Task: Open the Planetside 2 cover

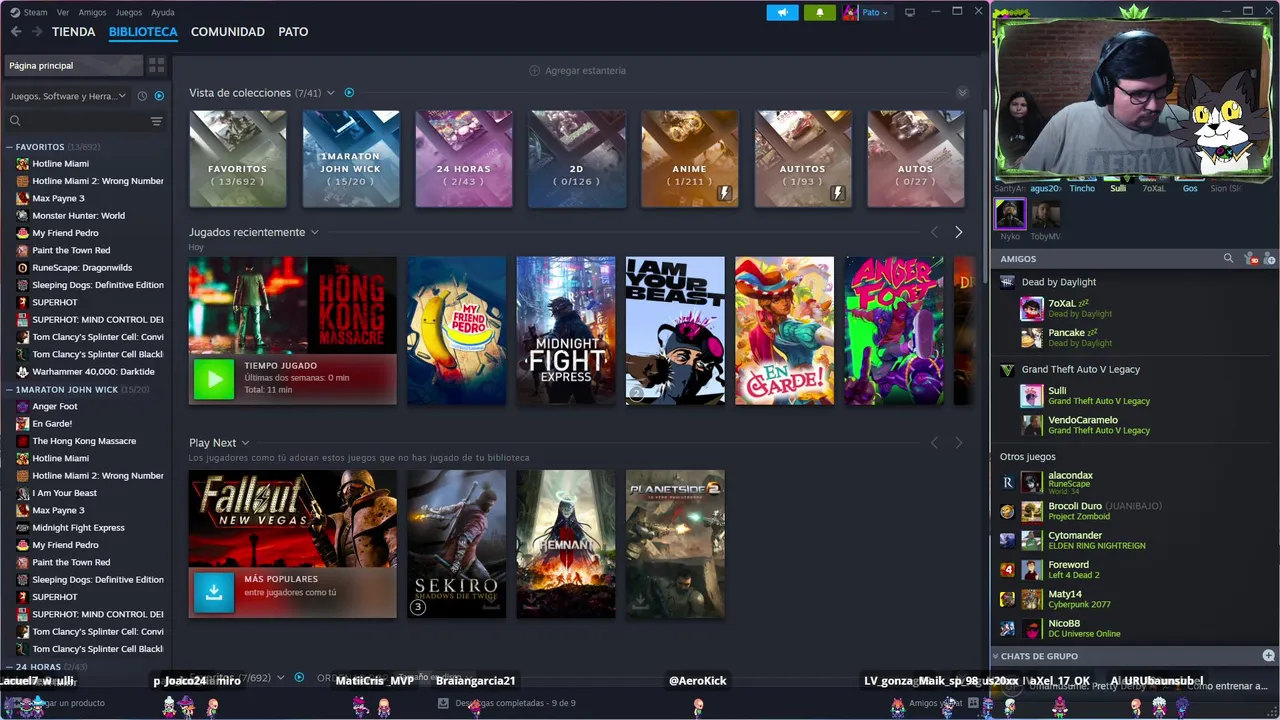Action: coord(675,544)
